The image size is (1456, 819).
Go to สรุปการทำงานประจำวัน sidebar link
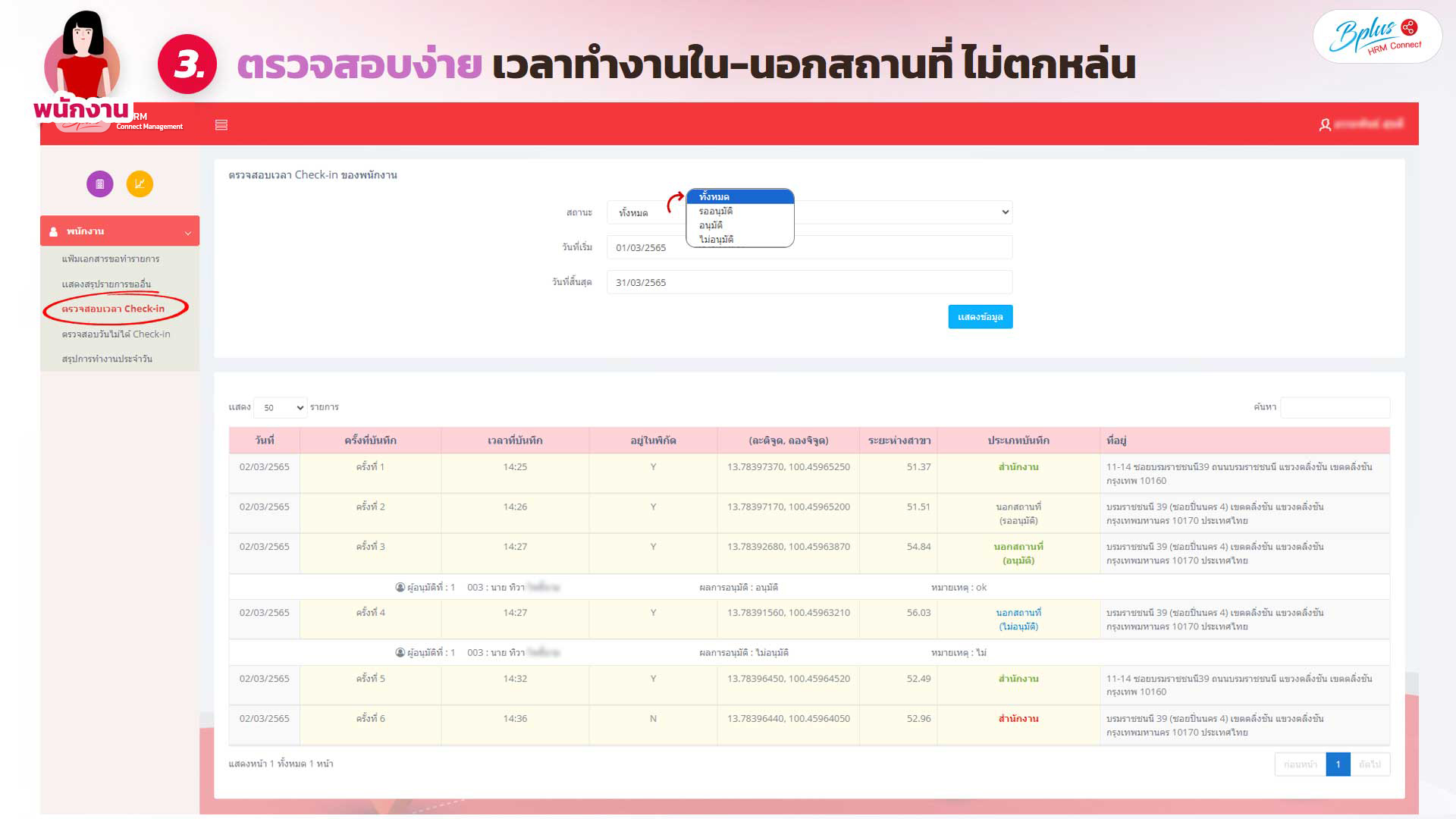(x=107, y=359)
